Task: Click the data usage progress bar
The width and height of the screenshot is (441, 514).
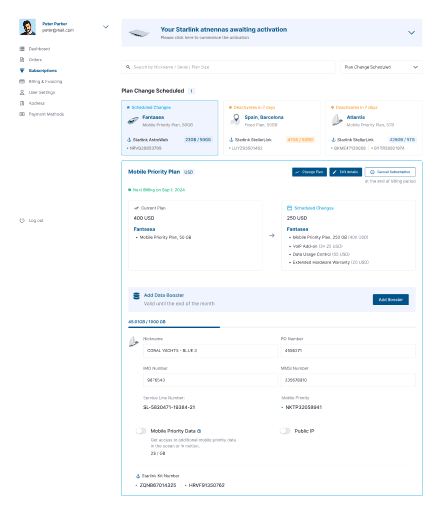Action: coord(272,327)
